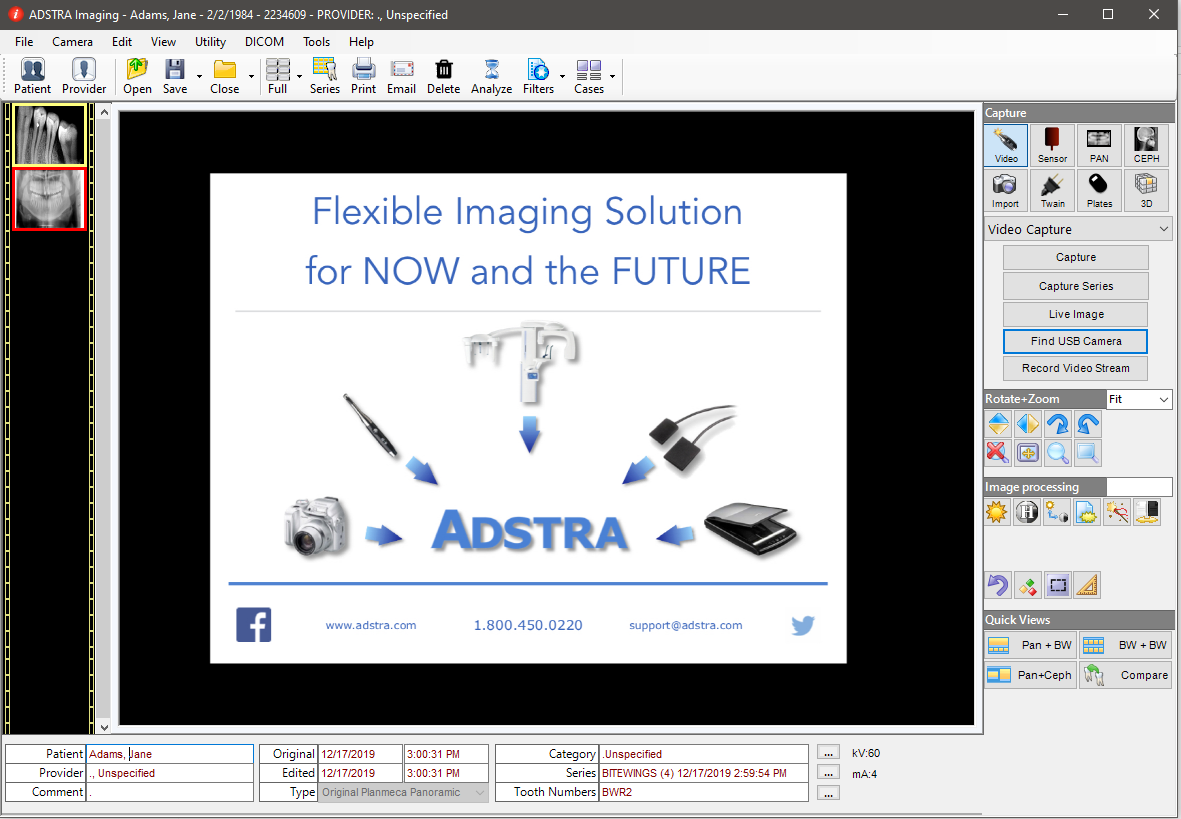Viewport: 1181px width, 819px height.
Task: Open the Video Capture mode dropdown
Action: pyautogui.click(x=1078, y=229)
